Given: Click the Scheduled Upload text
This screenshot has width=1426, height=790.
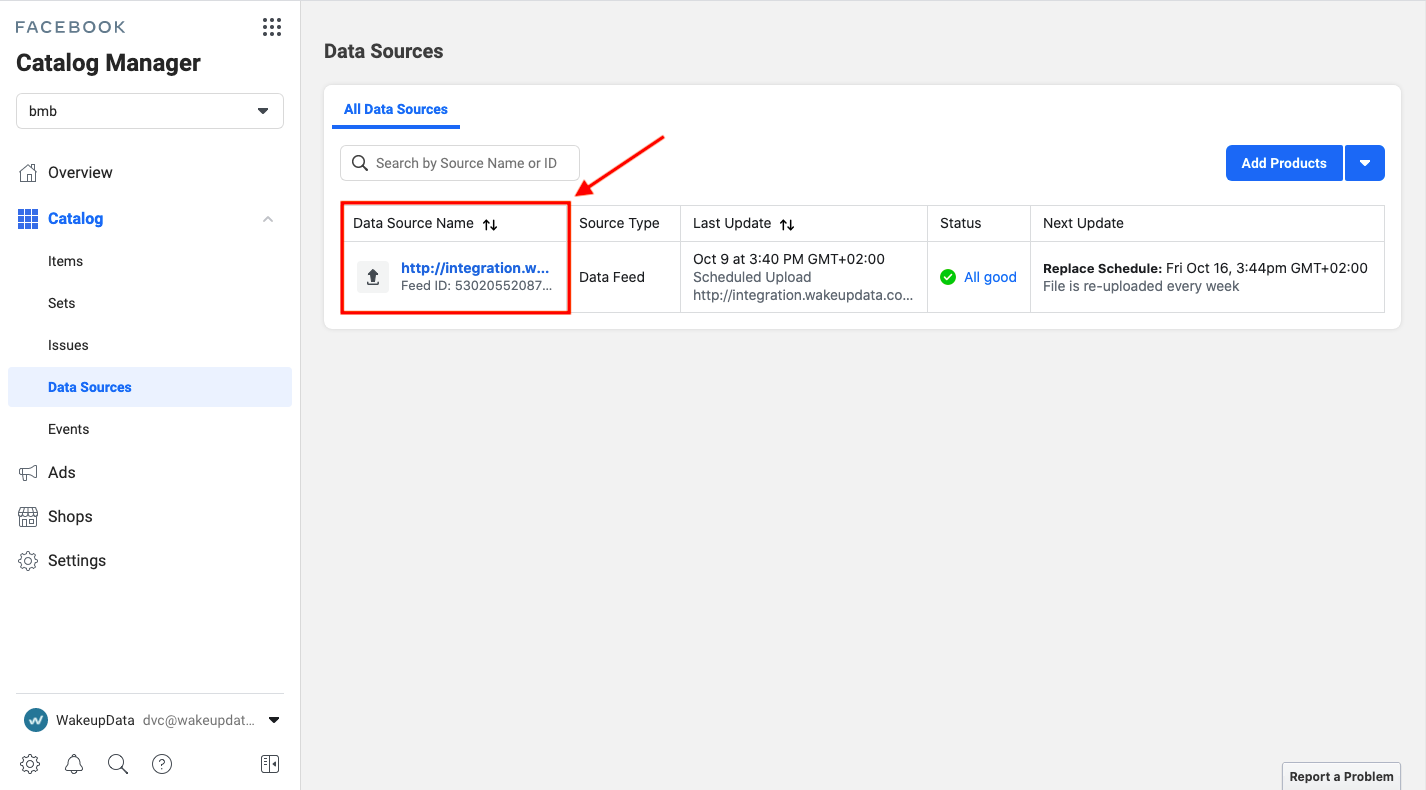Looking at the screenshot, I should (752, 277).
